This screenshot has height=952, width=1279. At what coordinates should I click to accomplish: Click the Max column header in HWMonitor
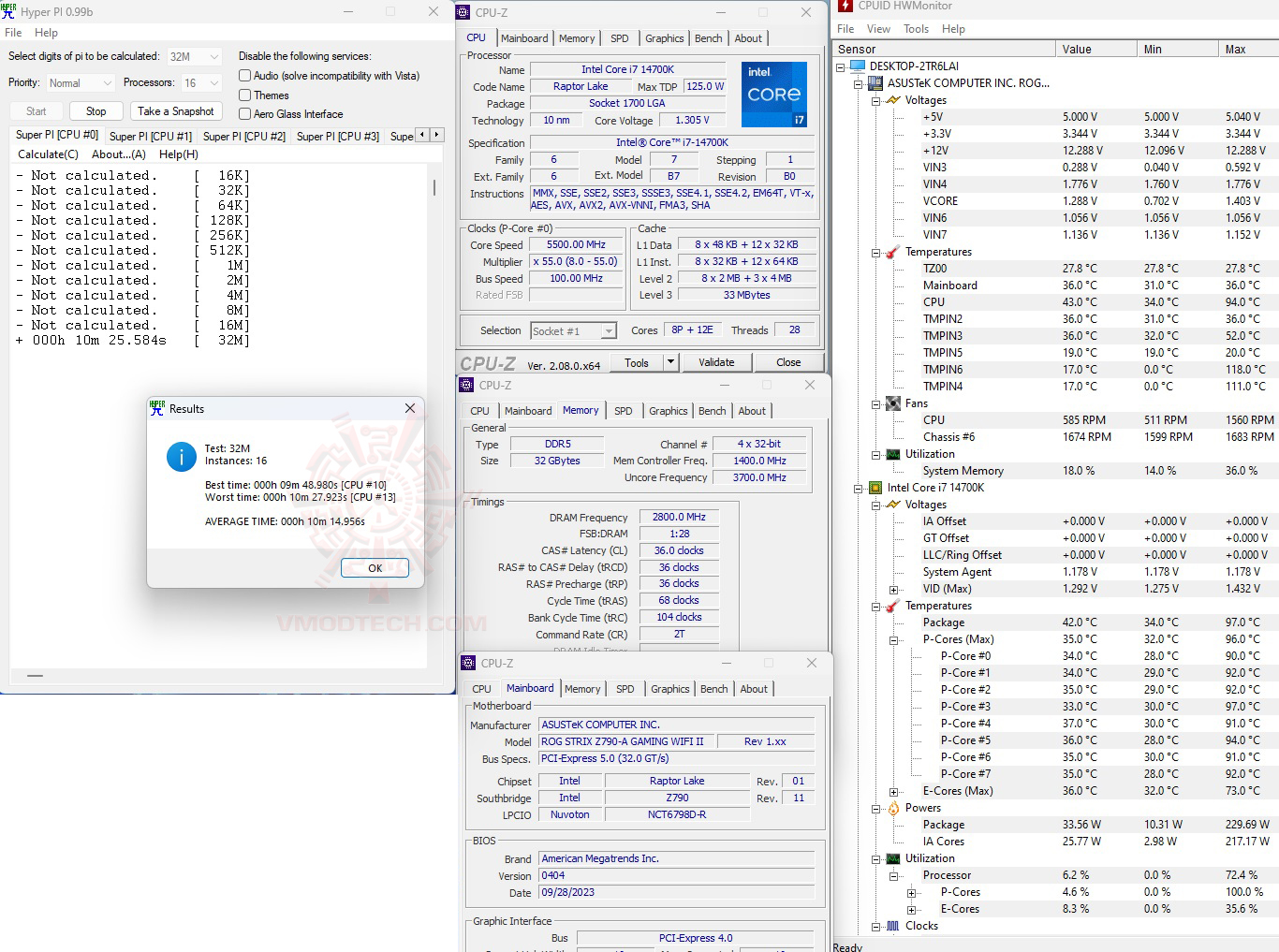1249,49
